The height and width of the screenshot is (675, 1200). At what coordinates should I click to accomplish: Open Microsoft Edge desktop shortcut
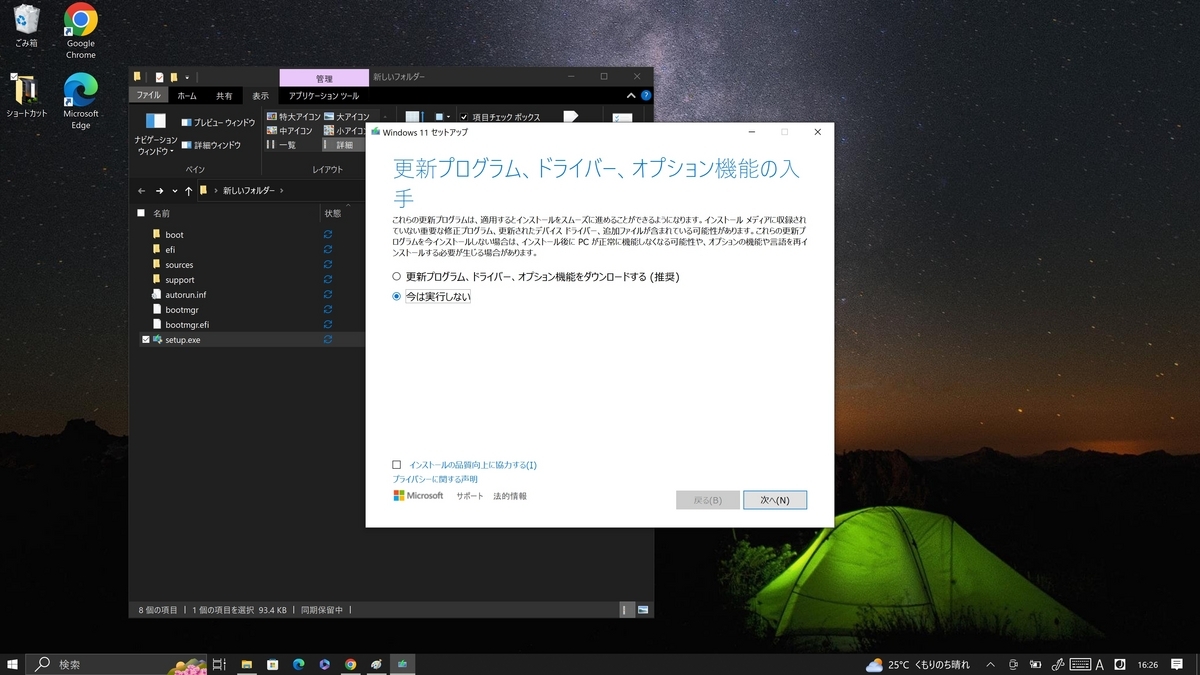(81, 102)
